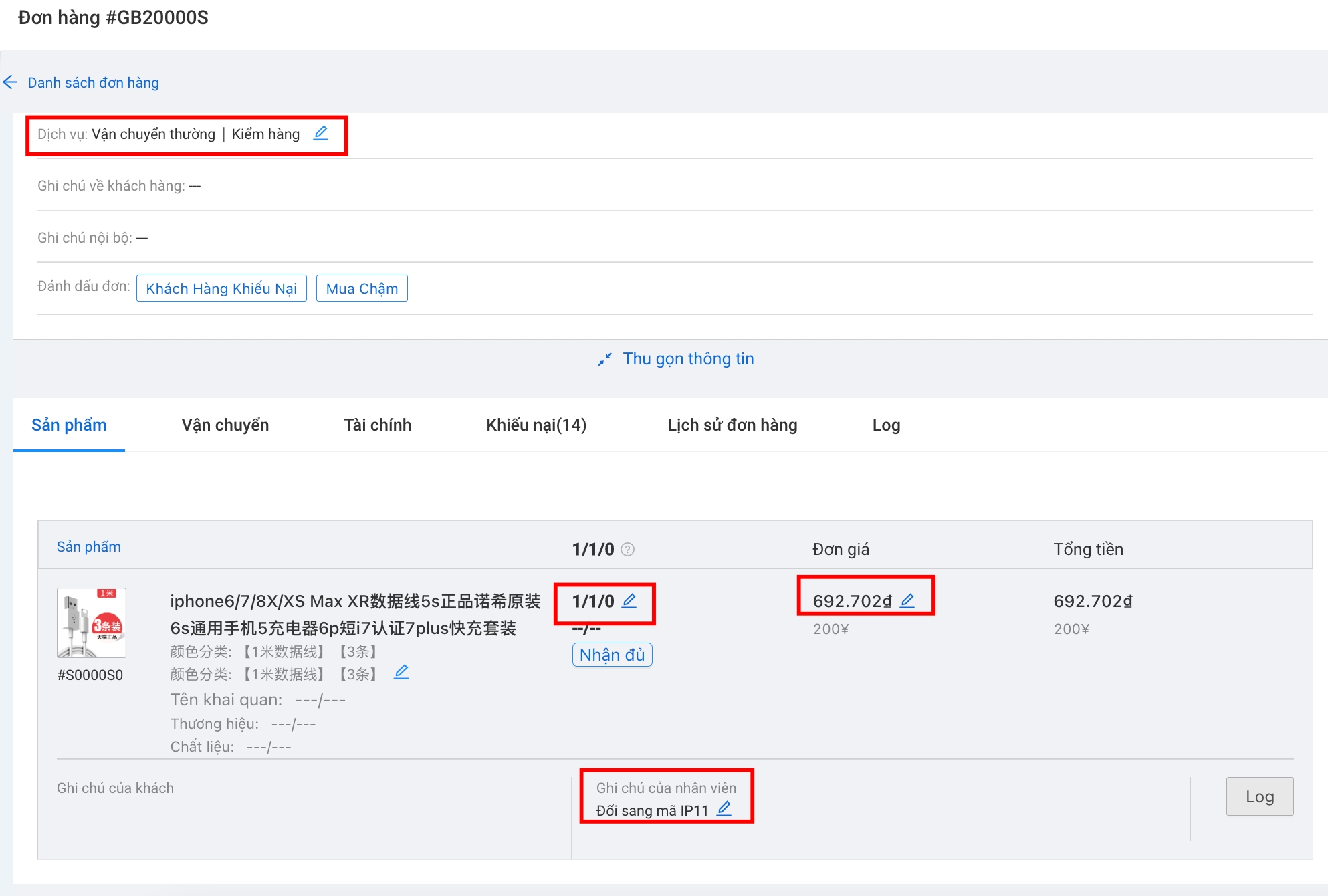Click product thumbnail image #S0000S0
The width and height of the screenshot is (1328, 896).
(92, 623)
